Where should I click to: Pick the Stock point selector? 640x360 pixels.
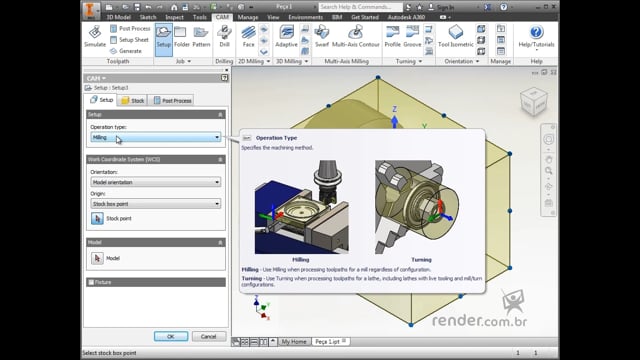pyautogui.click(x=97, y=218)
